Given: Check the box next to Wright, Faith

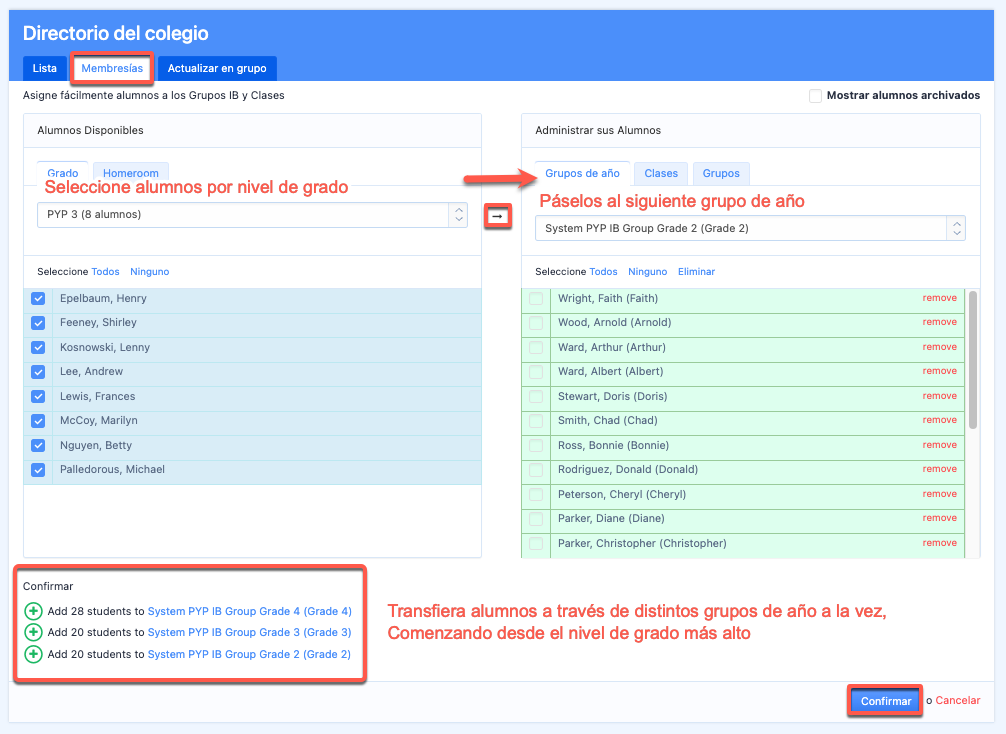Looking at the screenshot, I should (537, 299).
